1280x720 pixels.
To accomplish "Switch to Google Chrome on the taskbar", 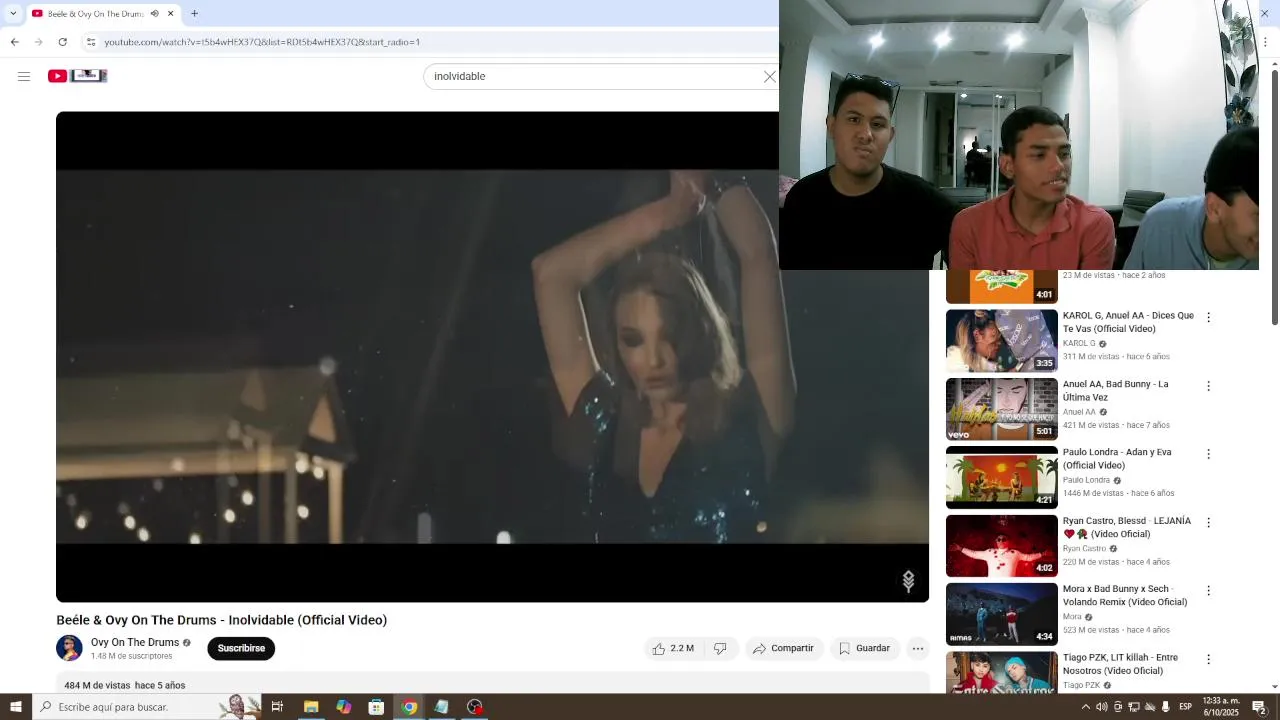I will tap(409, 707).
